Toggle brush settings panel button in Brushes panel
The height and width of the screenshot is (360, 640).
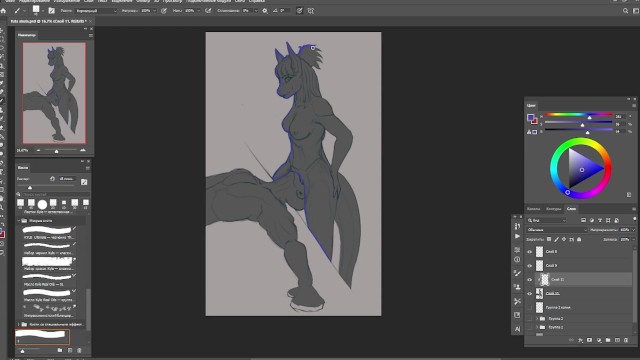tap(84, 182)
